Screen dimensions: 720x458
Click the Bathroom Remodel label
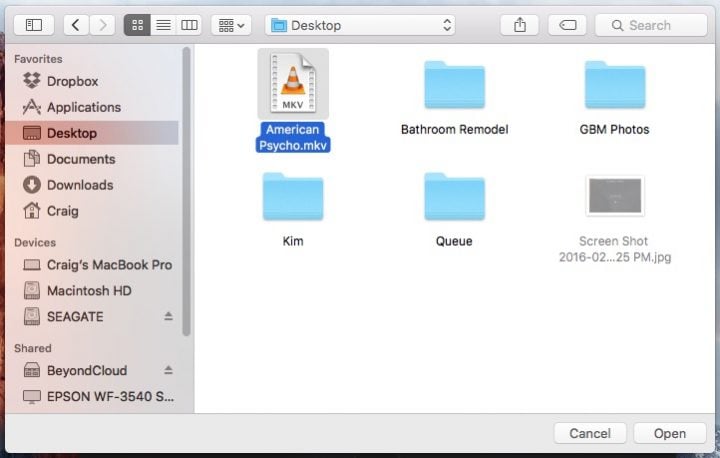pos(454,130)
